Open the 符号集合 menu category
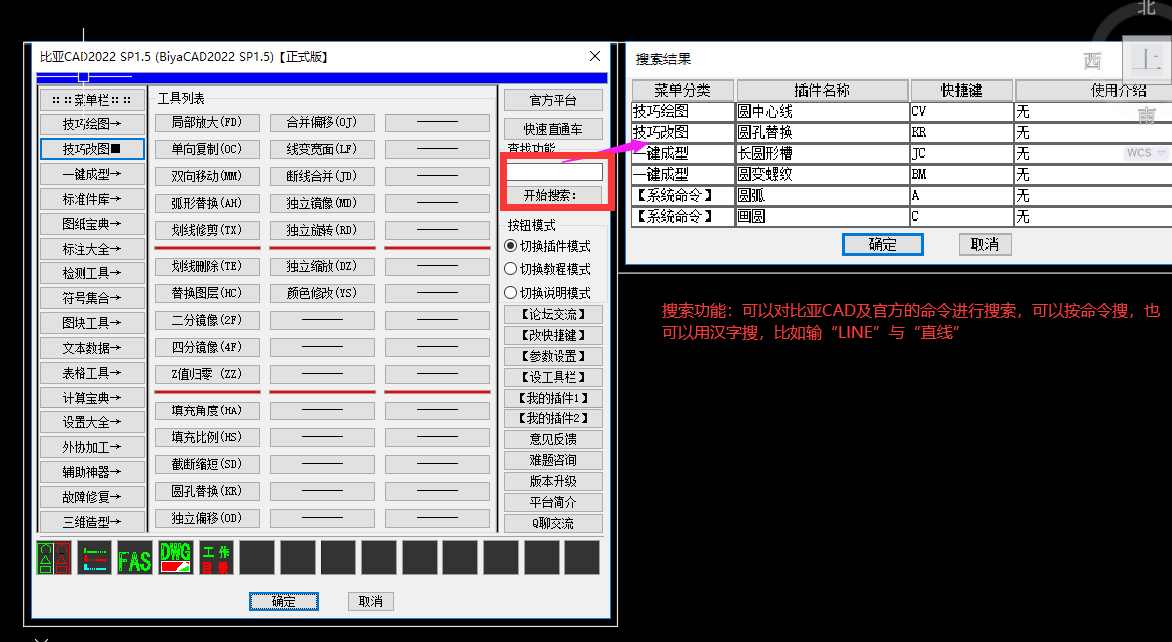 click(x=91, y=297)
